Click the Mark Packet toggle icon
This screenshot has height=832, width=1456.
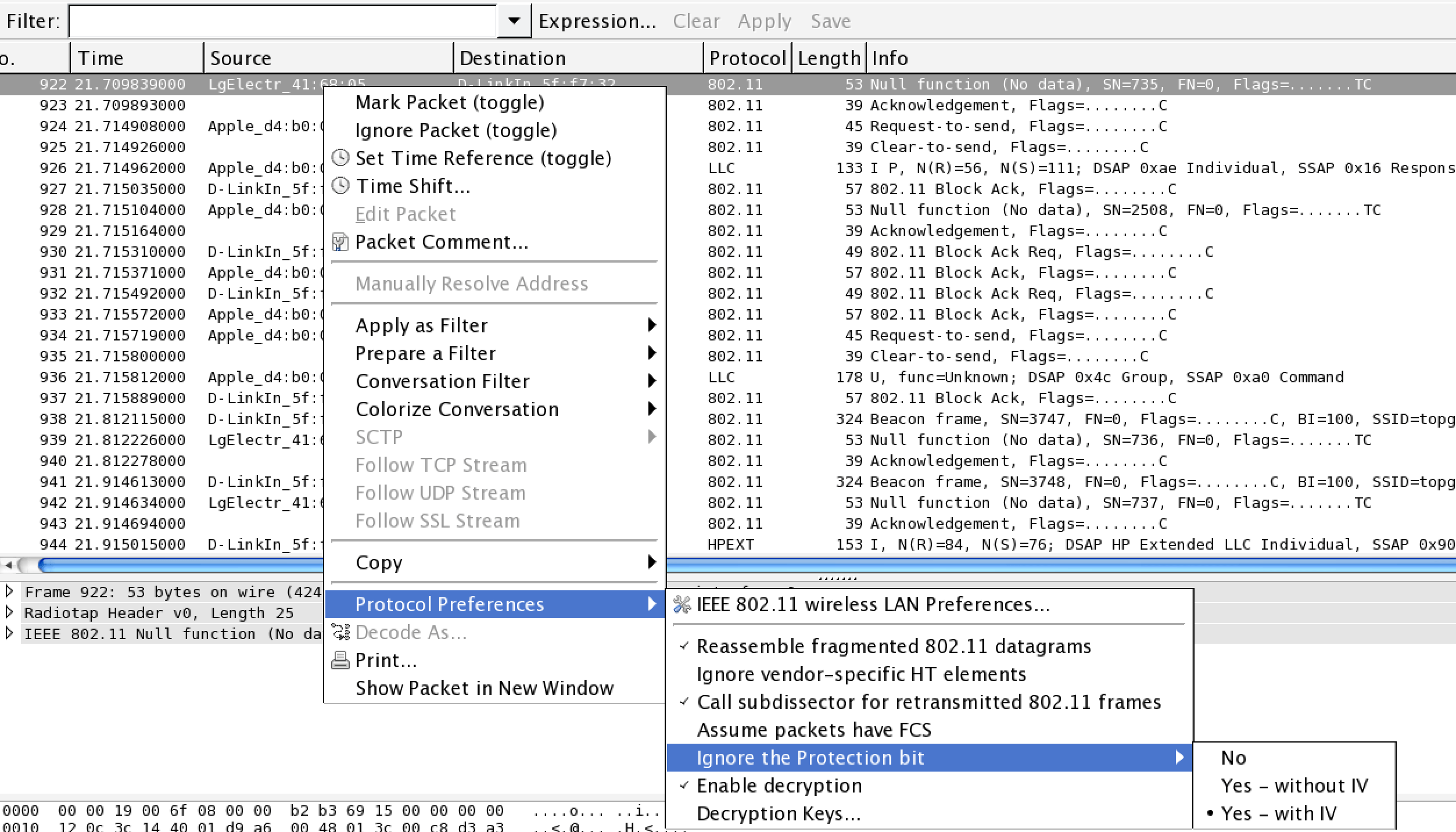pyautogui.click(x=449, y=101)
